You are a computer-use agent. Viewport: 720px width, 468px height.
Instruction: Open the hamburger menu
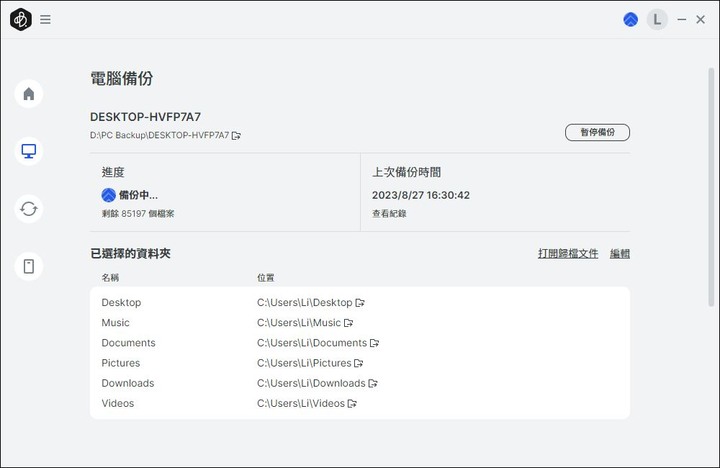coord(45,19)
